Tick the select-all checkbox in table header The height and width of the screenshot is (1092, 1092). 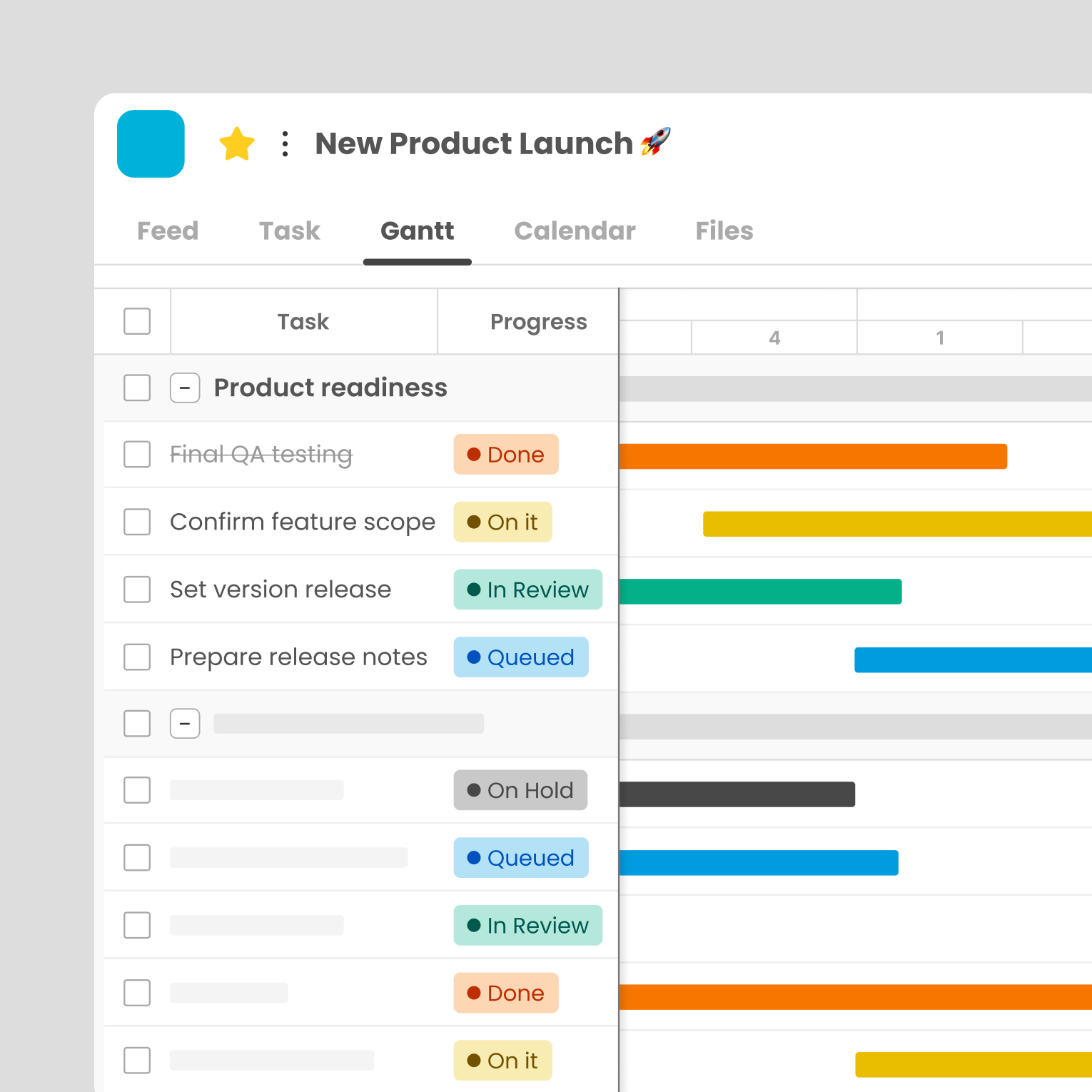pos(137,321)
